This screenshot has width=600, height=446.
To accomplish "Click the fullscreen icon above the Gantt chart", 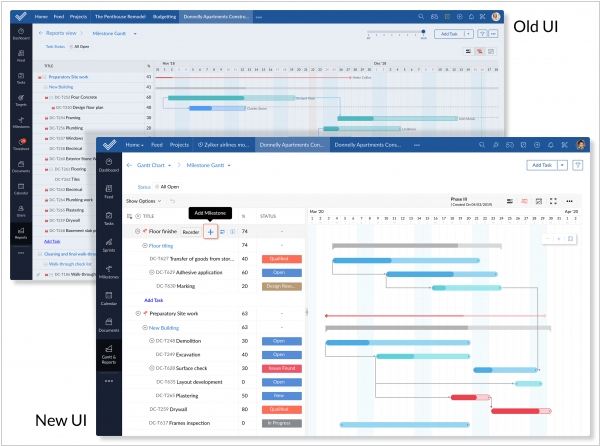I will (553, 201).
